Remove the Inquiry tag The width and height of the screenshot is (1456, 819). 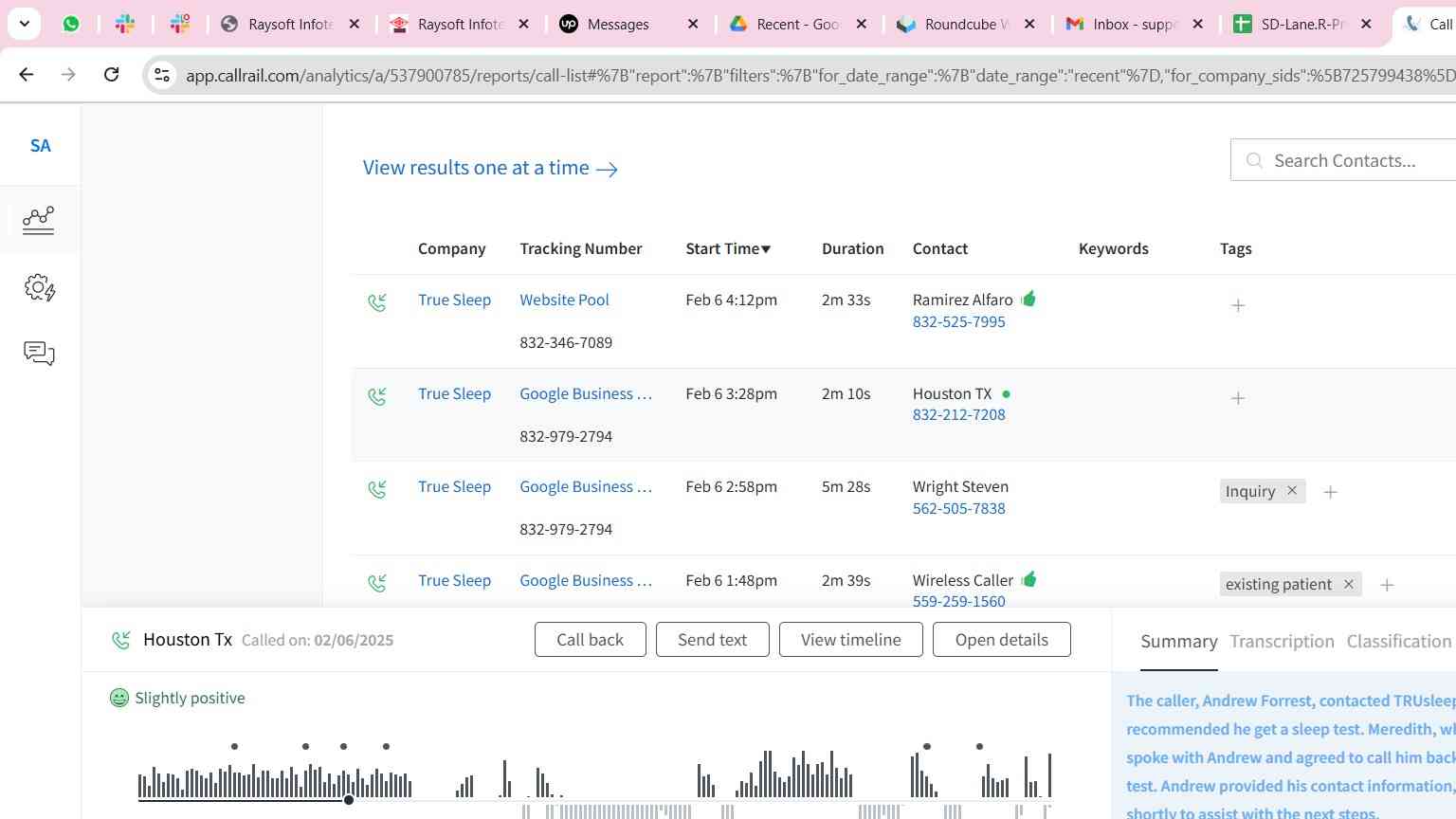click(x=1291, y=491)
